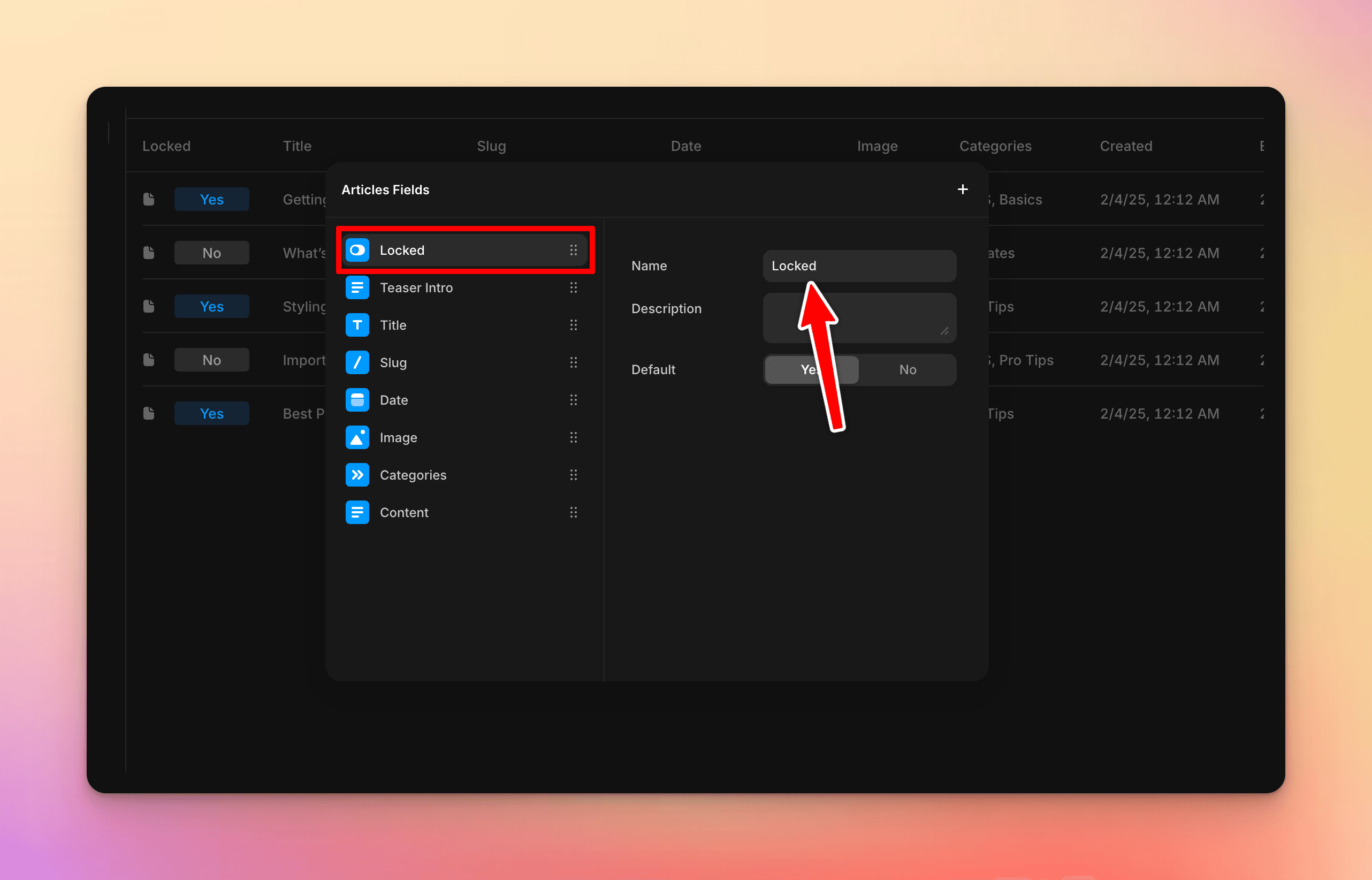This screenshot has width=1372, height=880.
Task: Click inside the Description text area
Action: click(859, 318)
